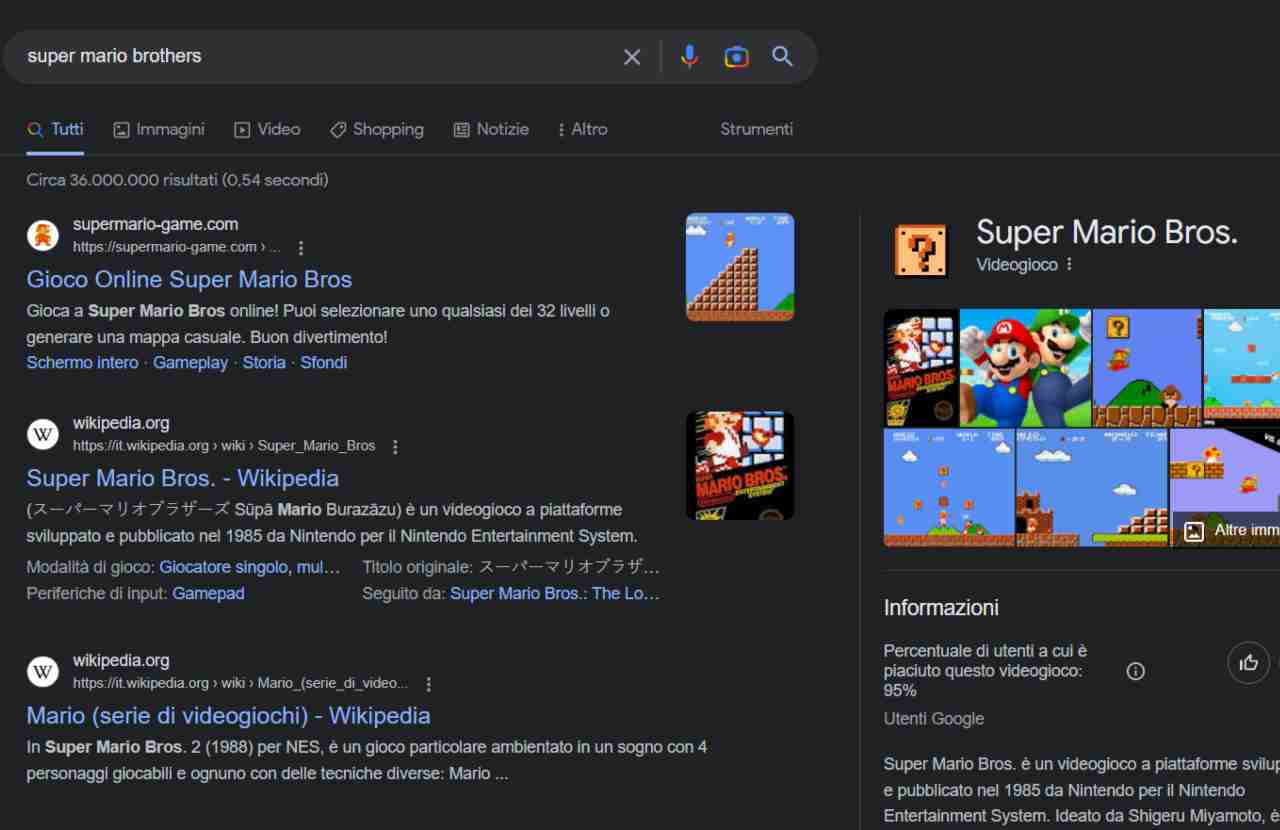Open Super Mario Bros.: The Lo… link
The image size is (1280, 830).
point(555,593)
